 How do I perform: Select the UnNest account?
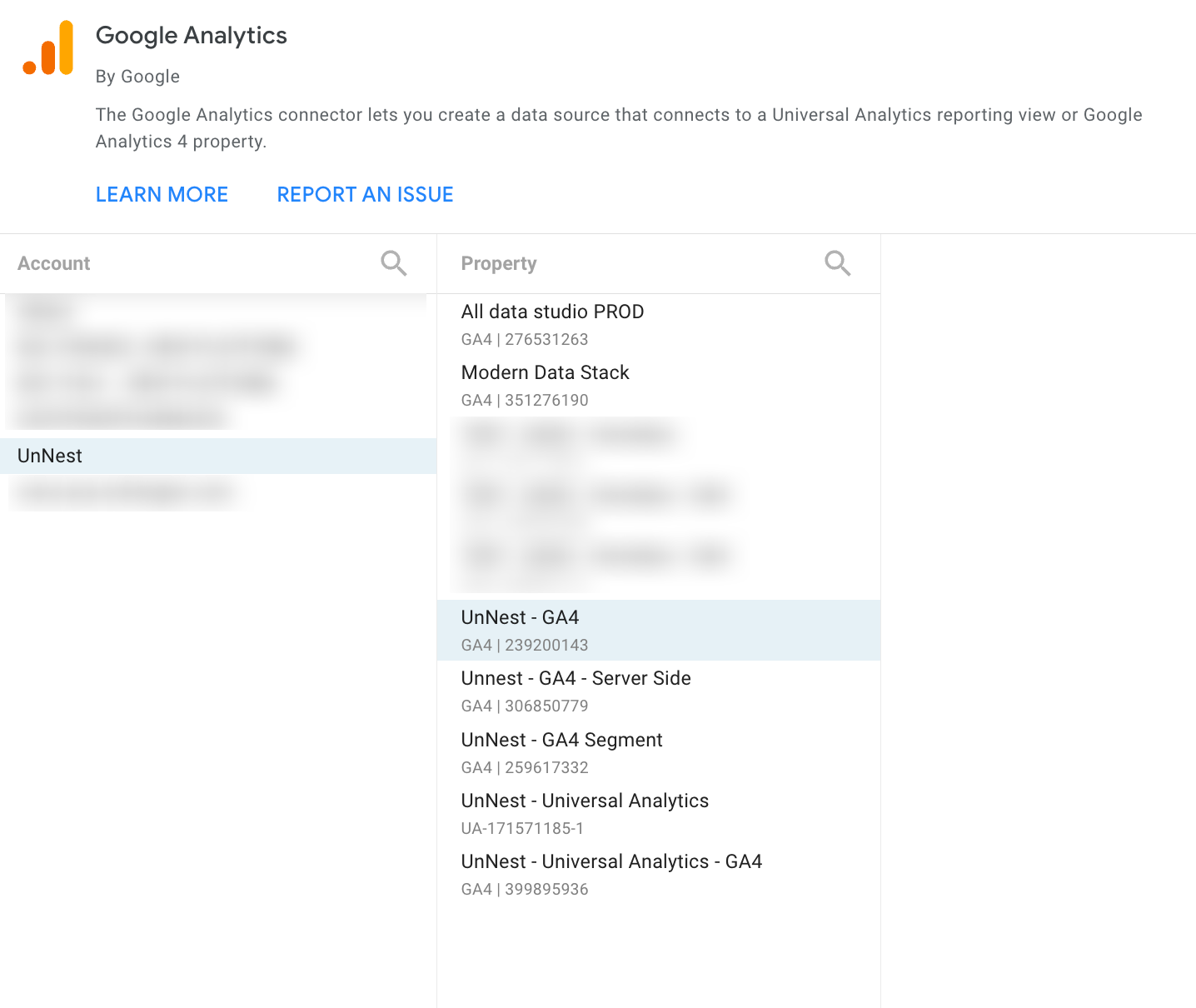click(218, 456)
